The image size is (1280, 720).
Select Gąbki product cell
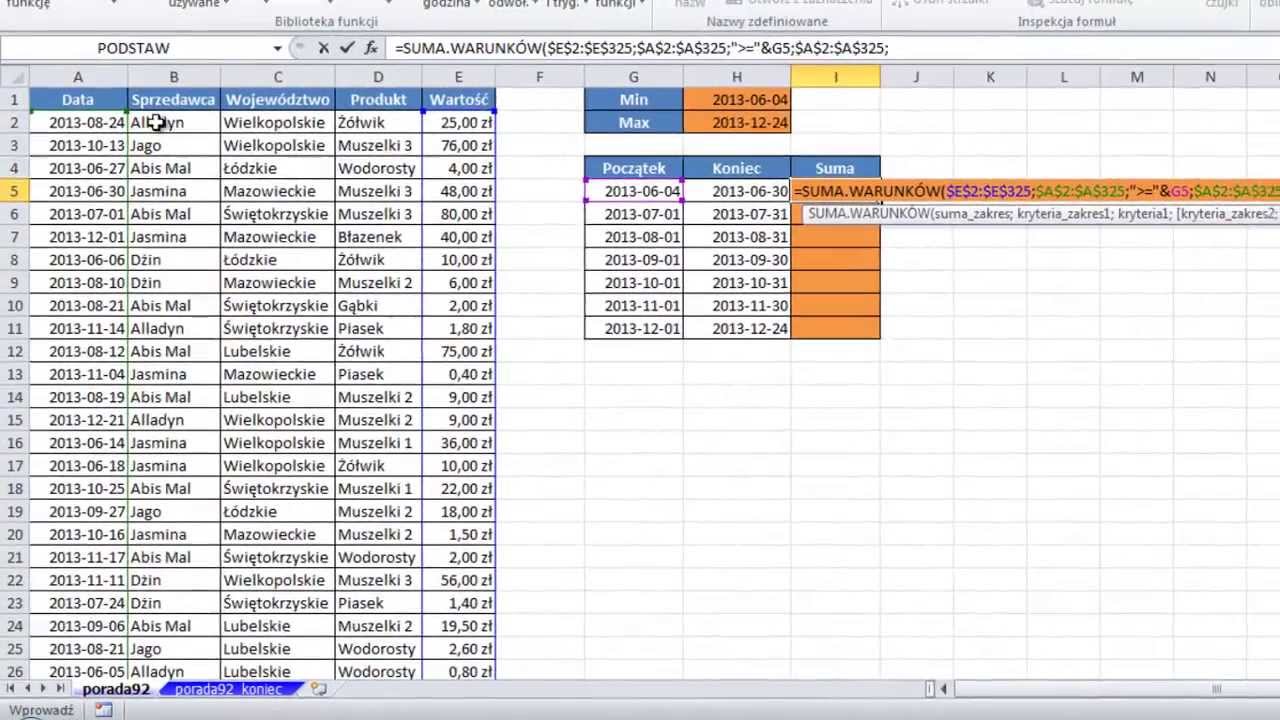click(378, 306)
